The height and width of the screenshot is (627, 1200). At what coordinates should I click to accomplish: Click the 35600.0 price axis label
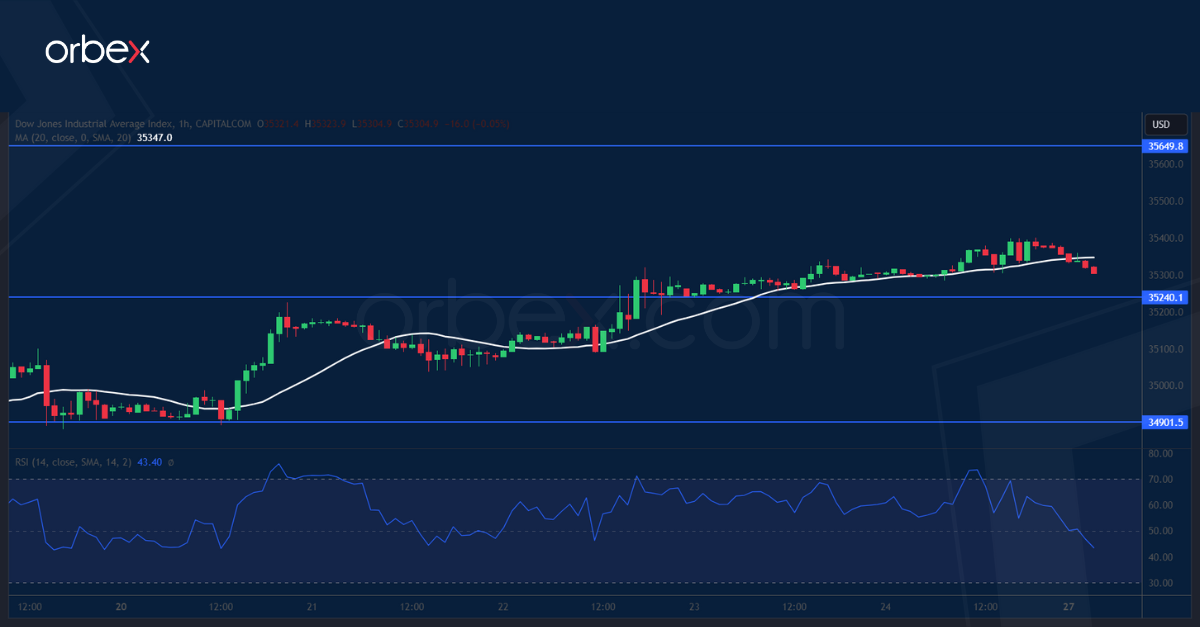[1165, 164]
